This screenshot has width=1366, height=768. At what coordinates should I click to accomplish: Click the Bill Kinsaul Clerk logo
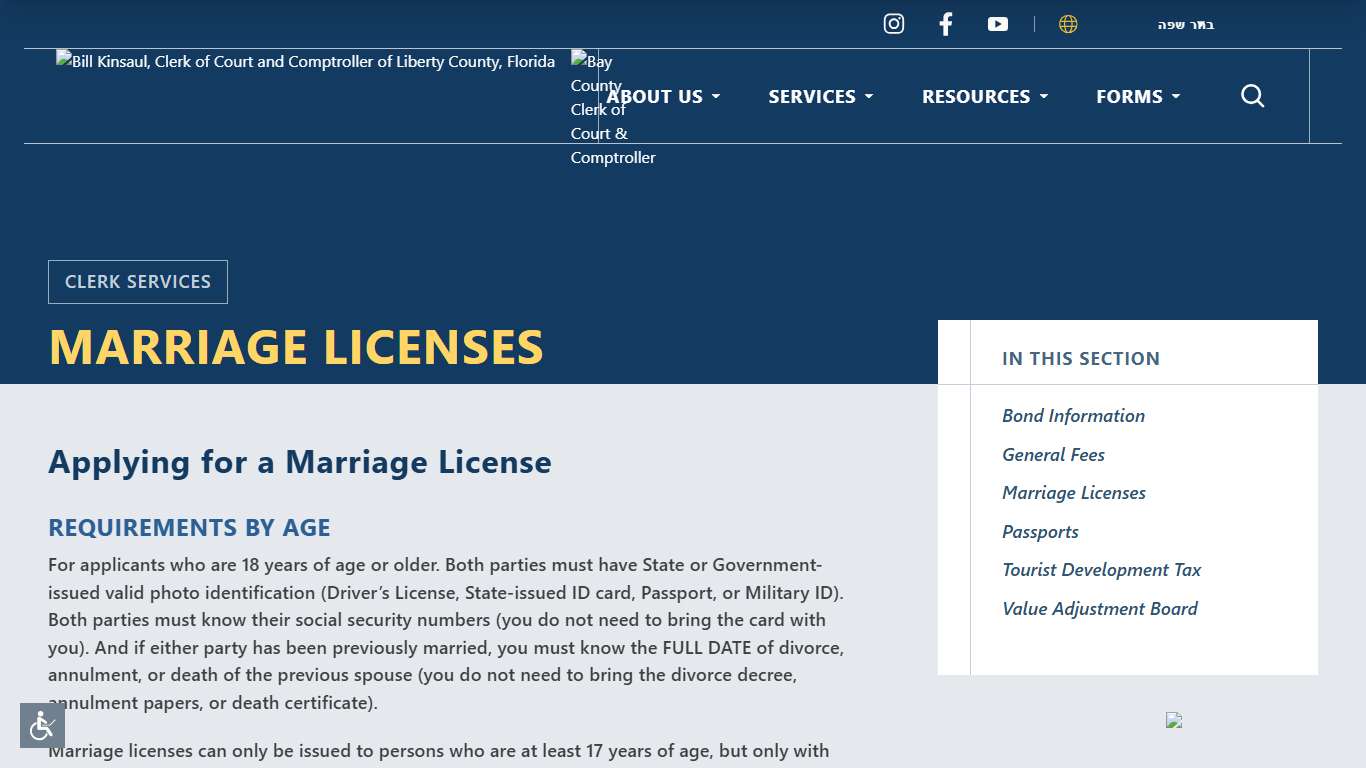click(x=305, y=61)
